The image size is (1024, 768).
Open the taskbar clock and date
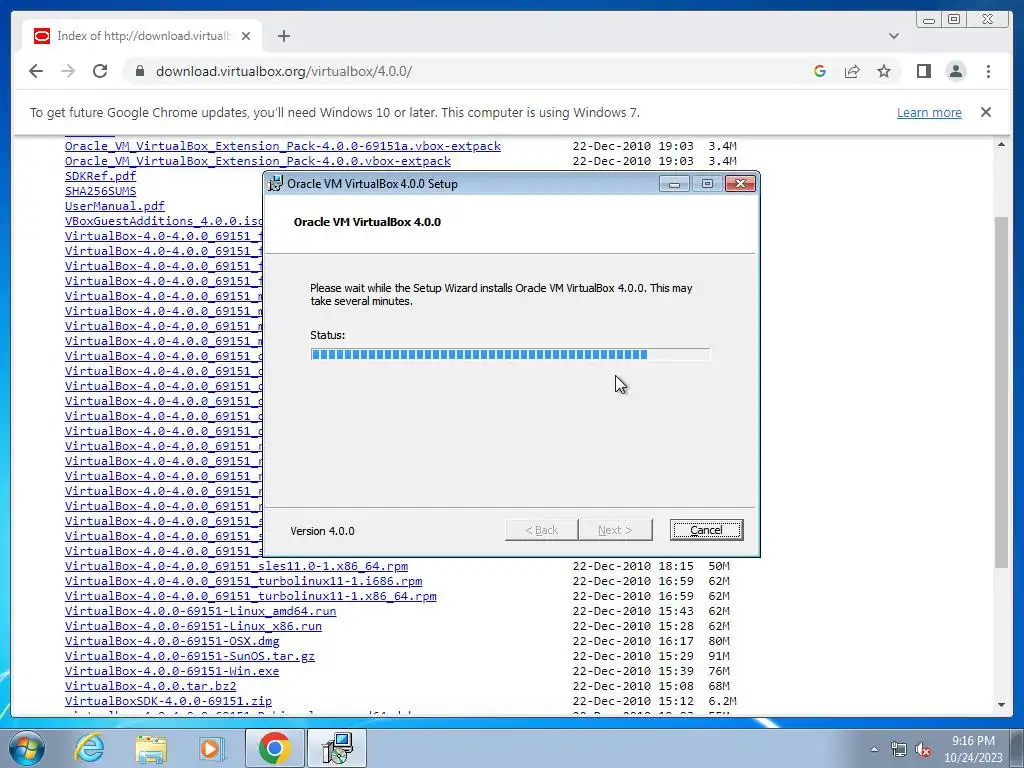click(x=973, y=749)
